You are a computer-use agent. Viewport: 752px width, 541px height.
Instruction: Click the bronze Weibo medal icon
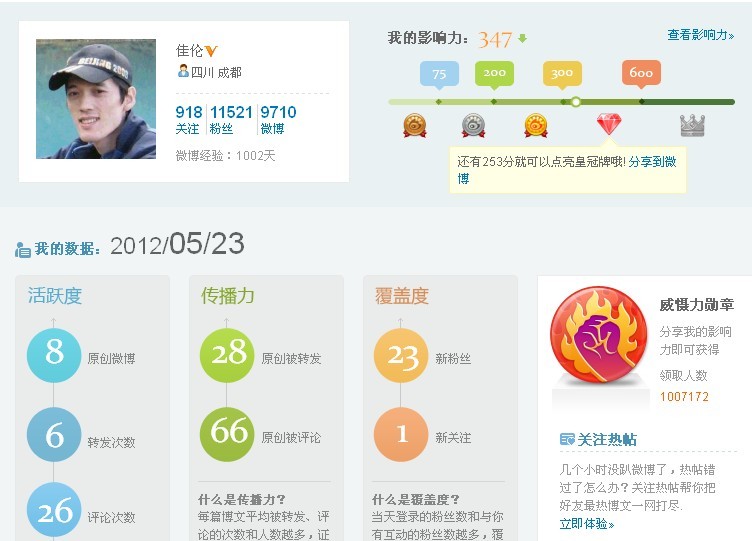point(414,125)
